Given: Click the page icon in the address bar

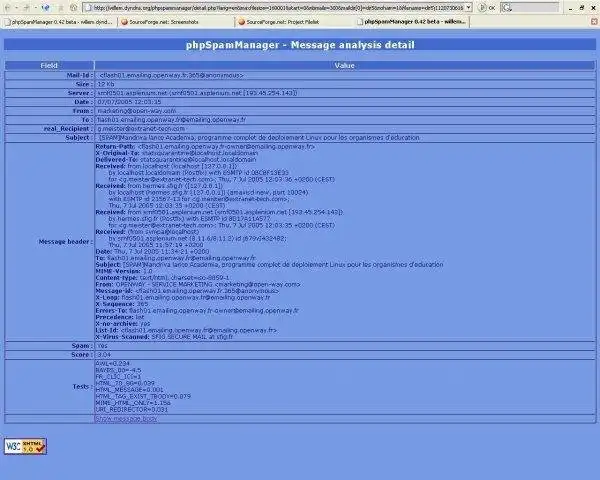Looking at the screenshot, I should point(89,8).
